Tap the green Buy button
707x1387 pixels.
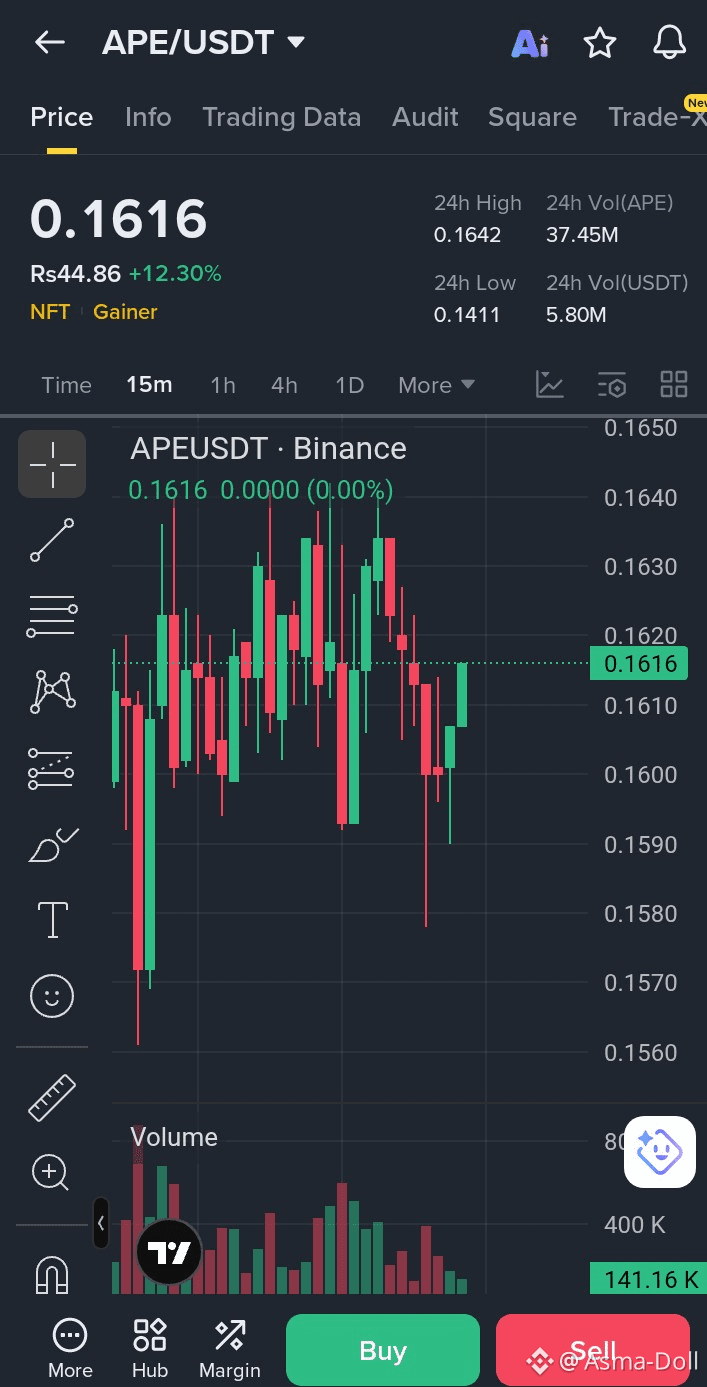point(383,1350)
